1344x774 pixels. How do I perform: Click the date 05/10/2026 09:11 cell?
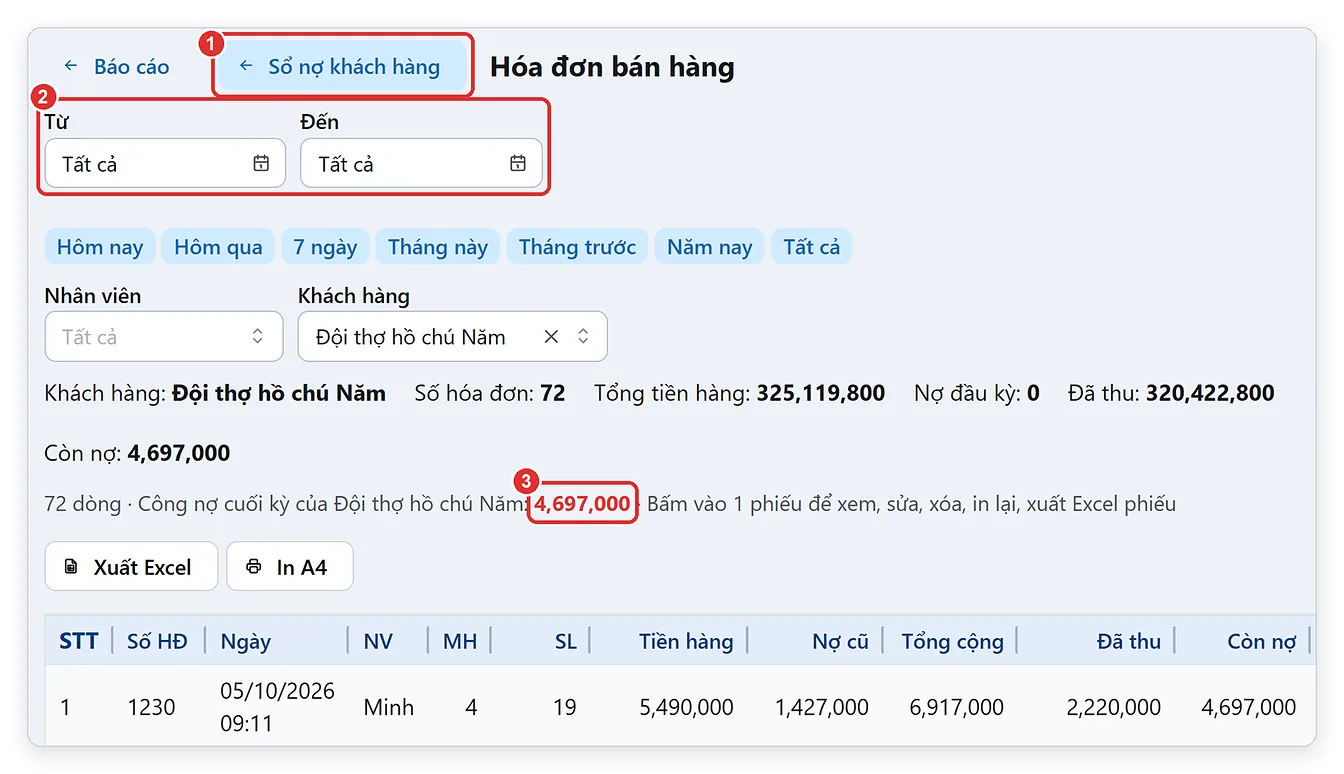pyautogui.click(x=277, y=707)
